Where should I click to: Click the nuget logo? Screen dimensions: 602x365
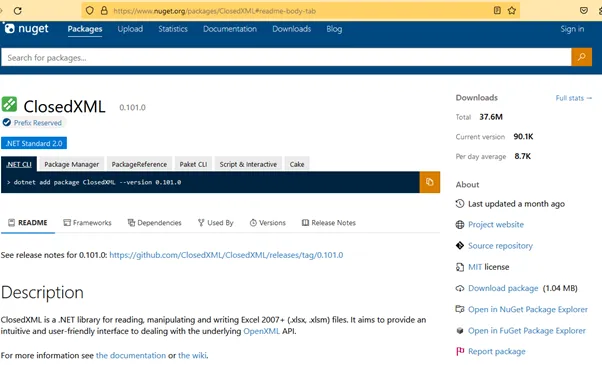[x=26, y=28]
